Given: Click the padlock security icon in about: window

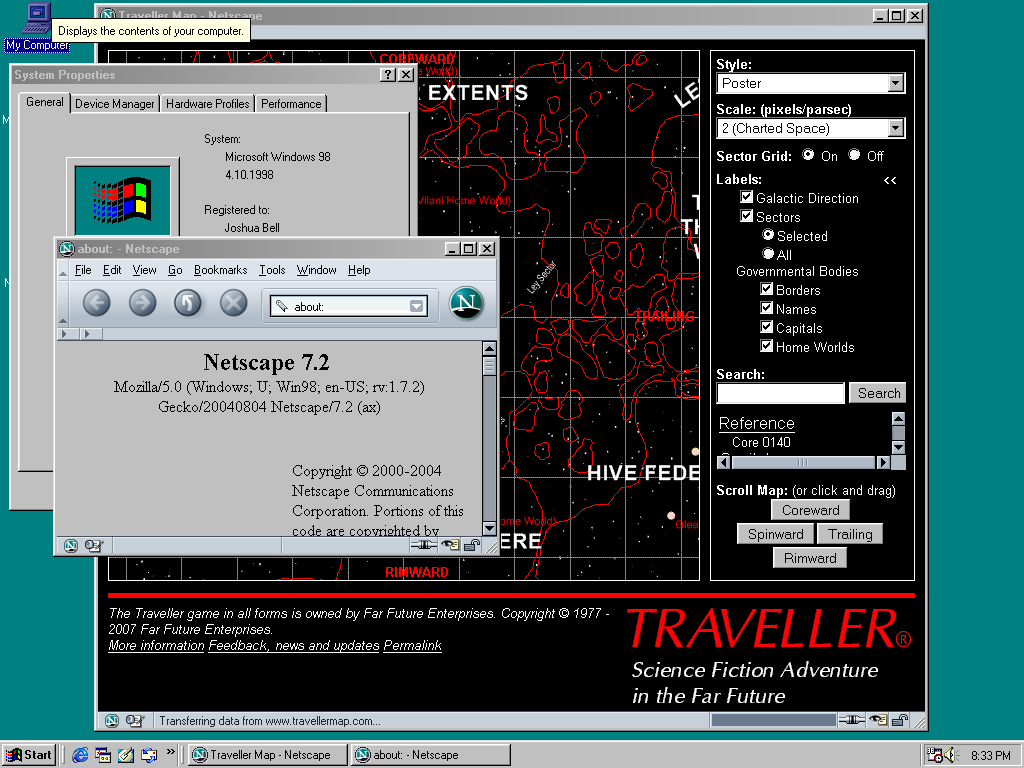Looking at the screenshot, I should pyautogui.click(x=472, y=545).
